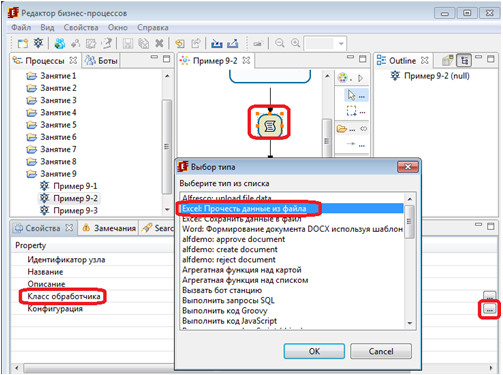503x375 pixels.
Task: Click the new process snowflake toolbar icon
Action: pyautogui.click(x=39, y=43)
